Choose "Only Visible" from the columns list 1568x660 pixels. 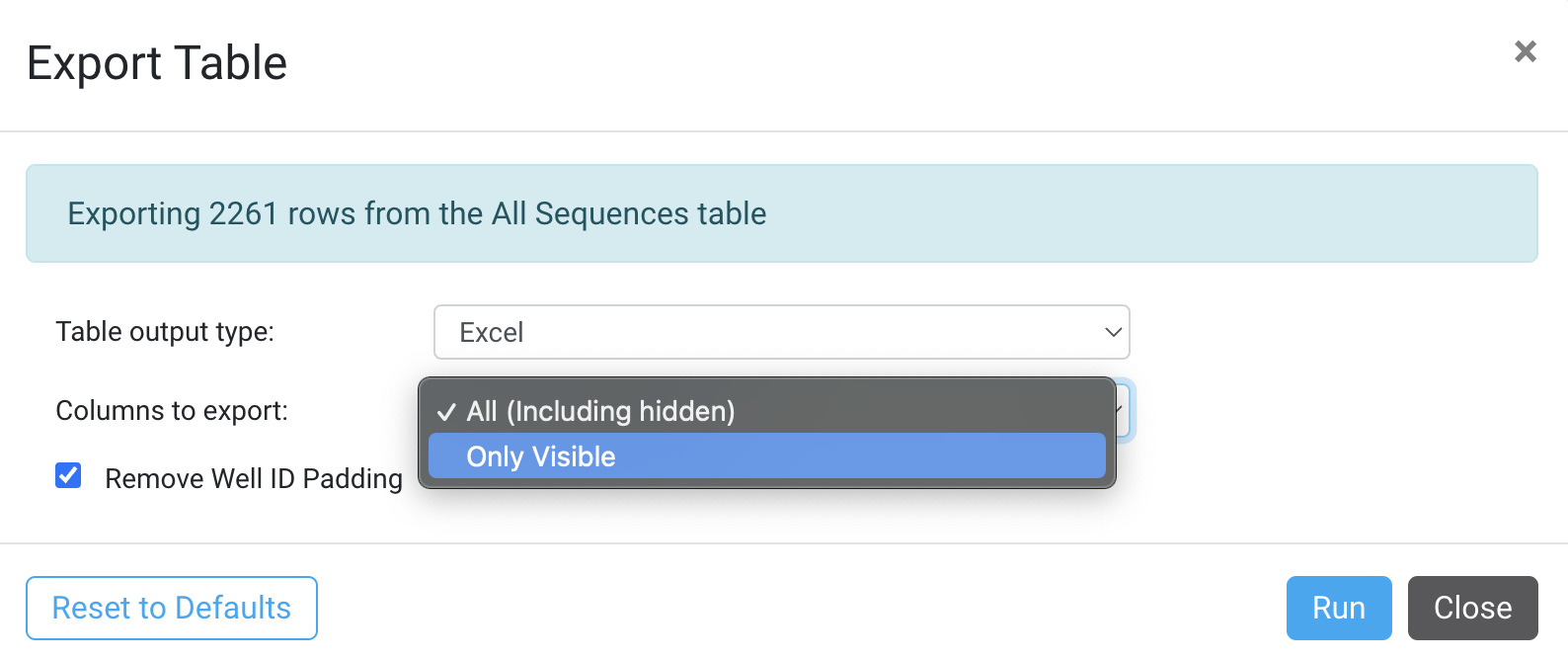pos(541,456)
